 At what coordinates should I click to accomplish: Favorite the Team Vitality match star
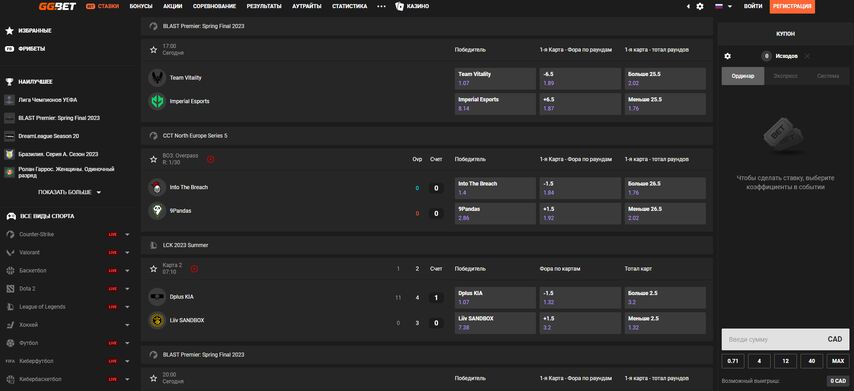(x=154, y=50)
